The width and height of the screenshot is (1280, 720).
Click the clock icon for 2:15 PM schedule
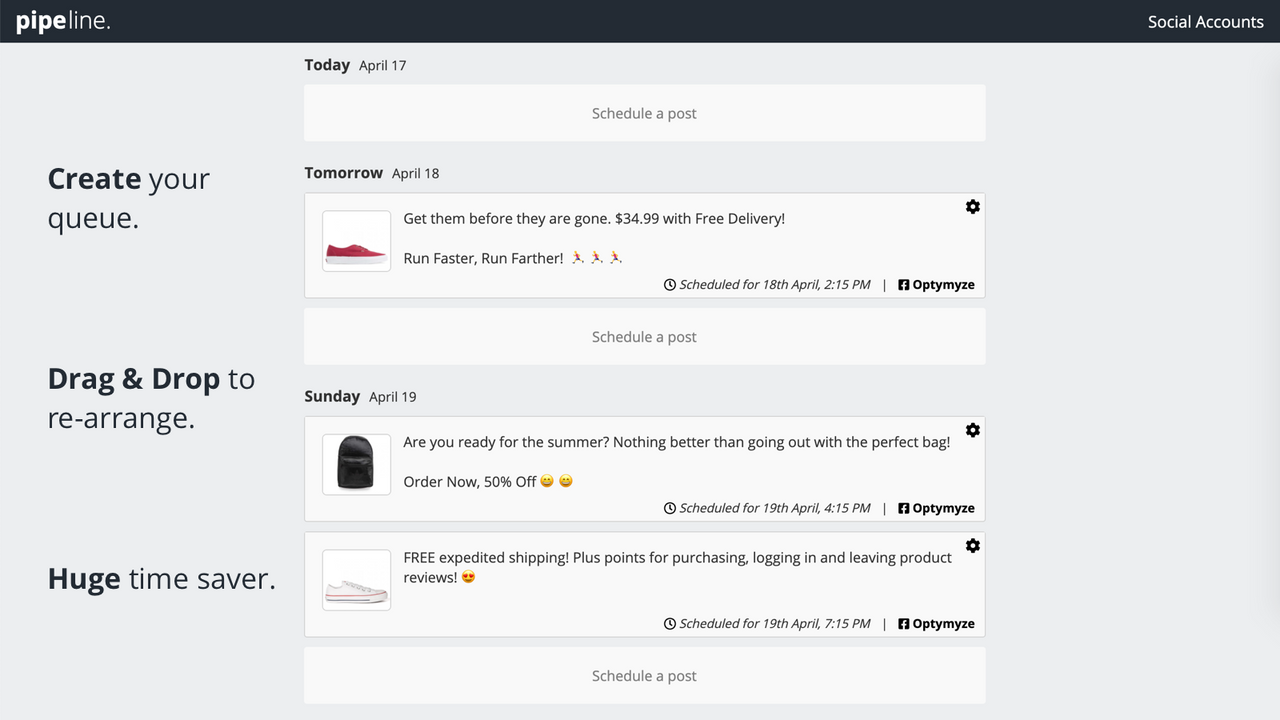670,285
